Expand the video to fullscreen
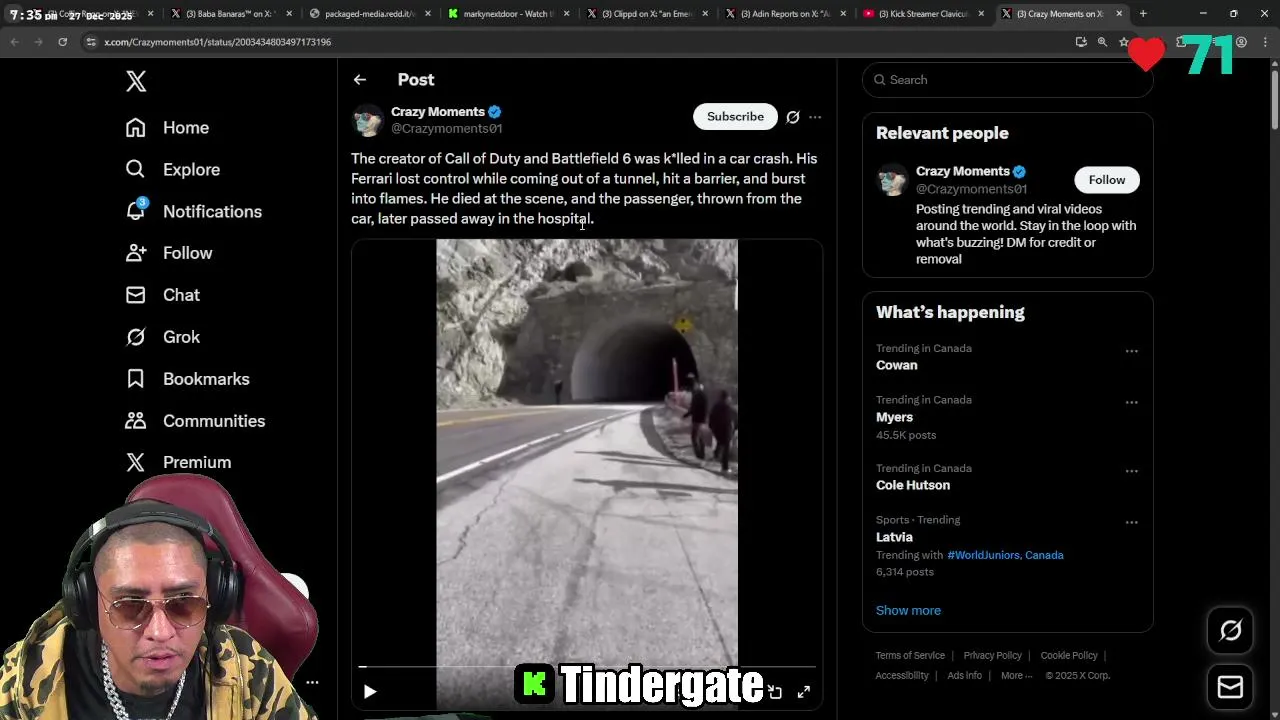Image resolution: width=1280 pixels, height=720 pixels. (804, 691)
